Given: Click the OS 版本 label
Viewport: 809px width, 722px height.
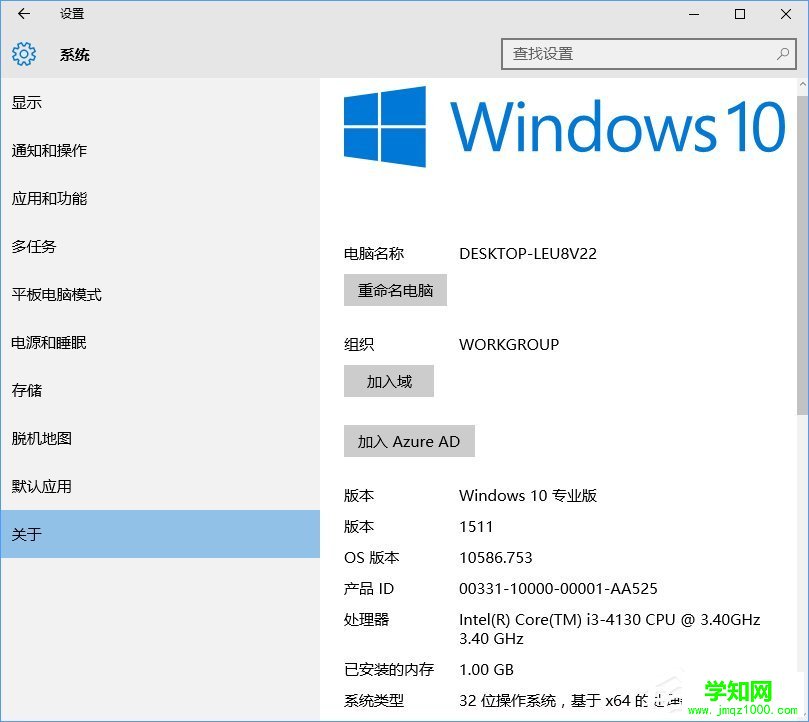Looking at the screenshot, I should coord(371,558).
